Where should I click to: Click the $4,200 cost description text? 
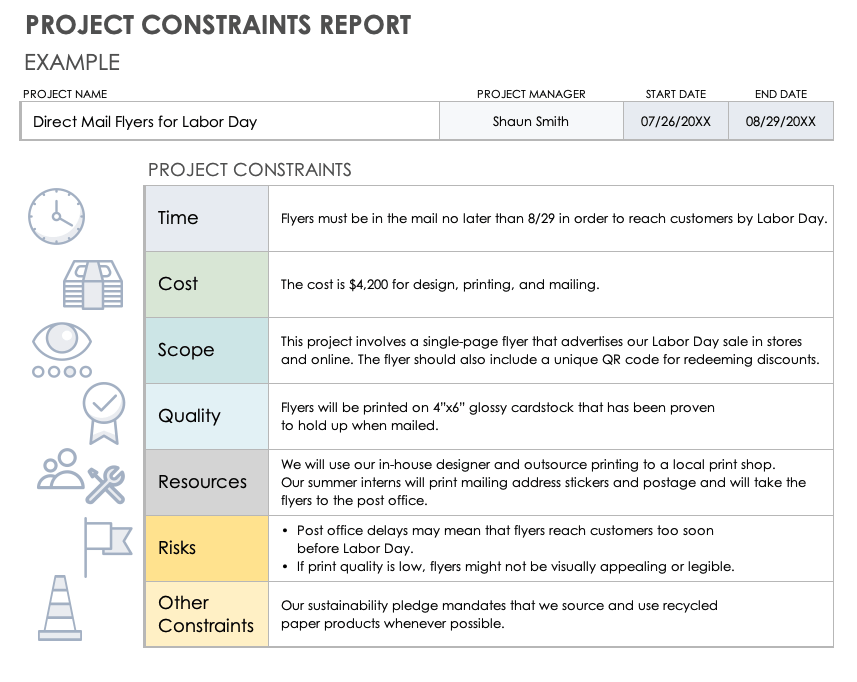click(440, 284)
